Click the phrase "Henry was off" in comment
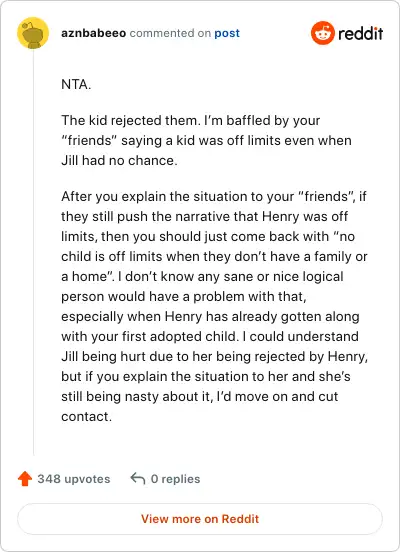400x552 pixels. [305, 216]
